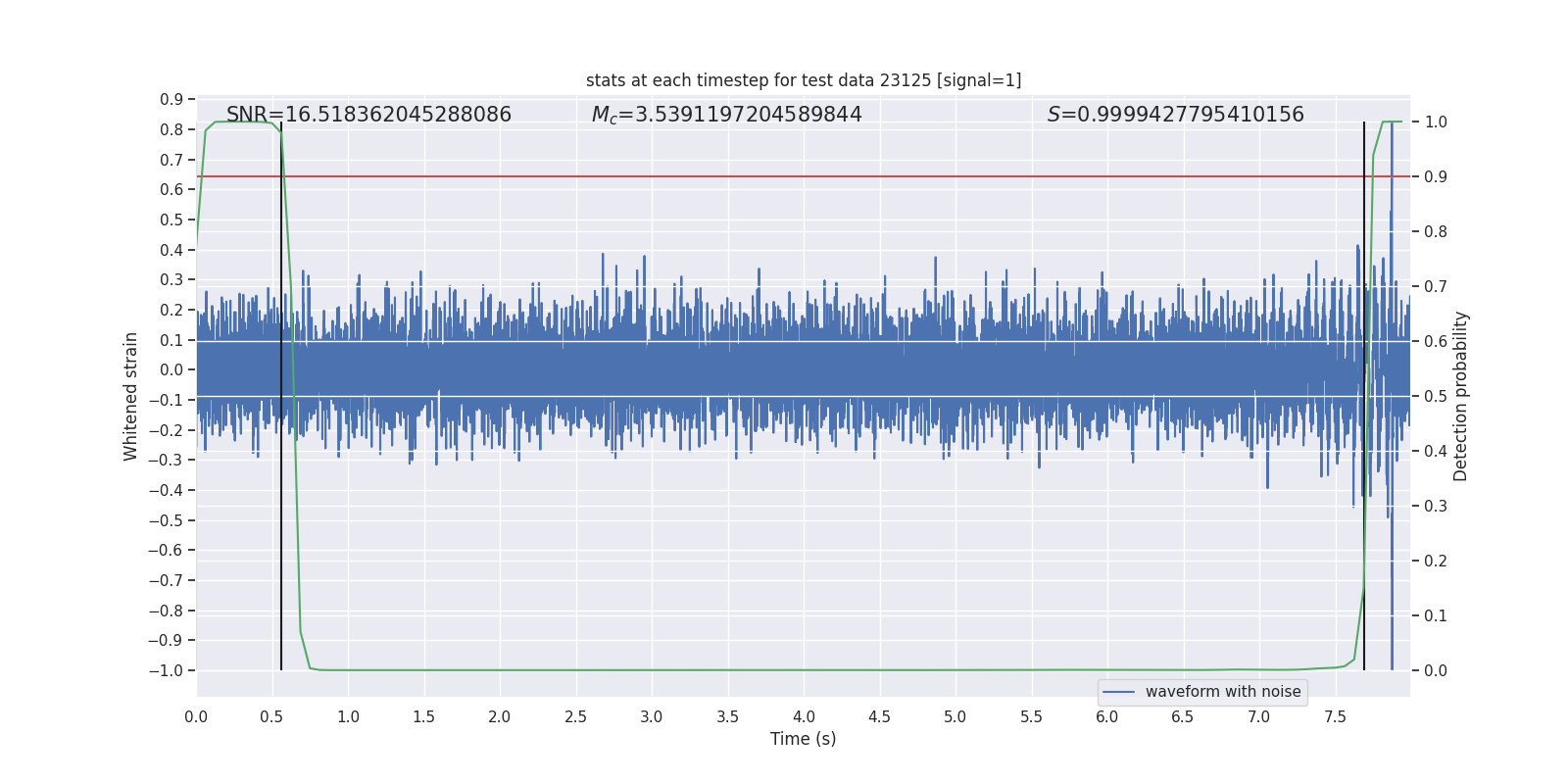
Task: Click the 'Whitened strain' y-axis label
Action: click(x=130, y=396)
